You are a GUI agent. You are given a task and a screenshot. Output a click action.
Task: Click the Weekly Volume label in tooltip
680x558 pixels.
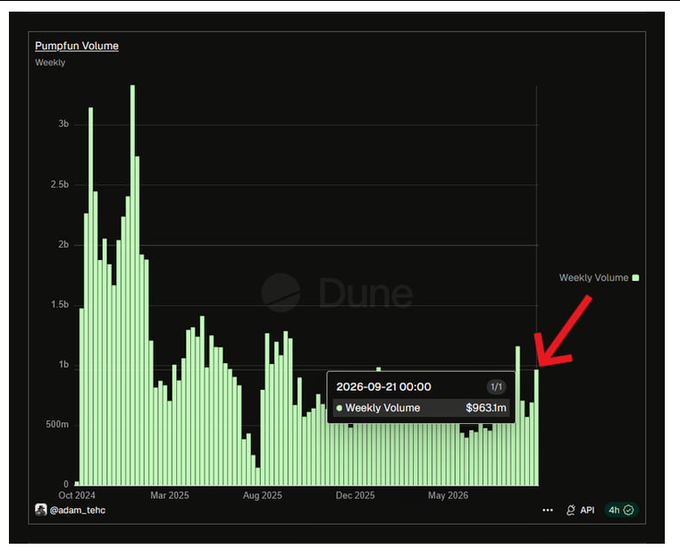[382, 408]
